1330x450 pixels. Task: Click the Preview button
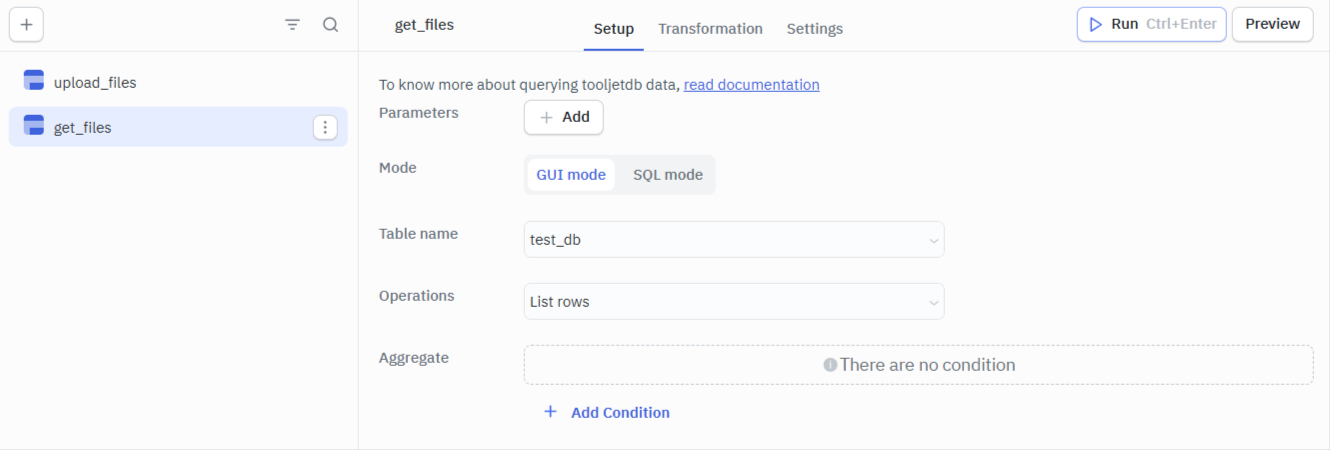1272,24
